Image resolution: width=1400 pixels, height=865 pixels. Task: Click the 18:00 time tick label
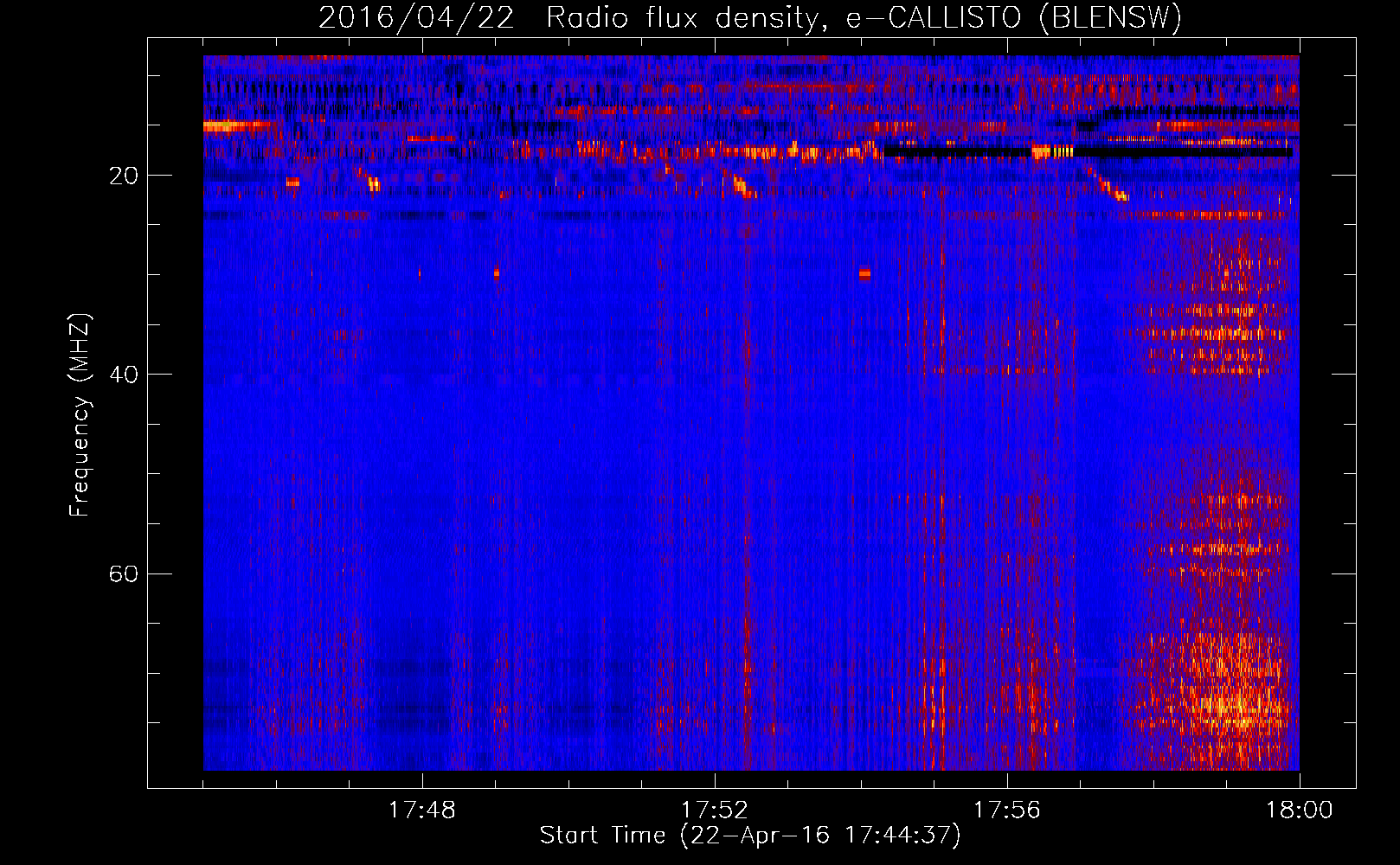tap(1299, 810)
